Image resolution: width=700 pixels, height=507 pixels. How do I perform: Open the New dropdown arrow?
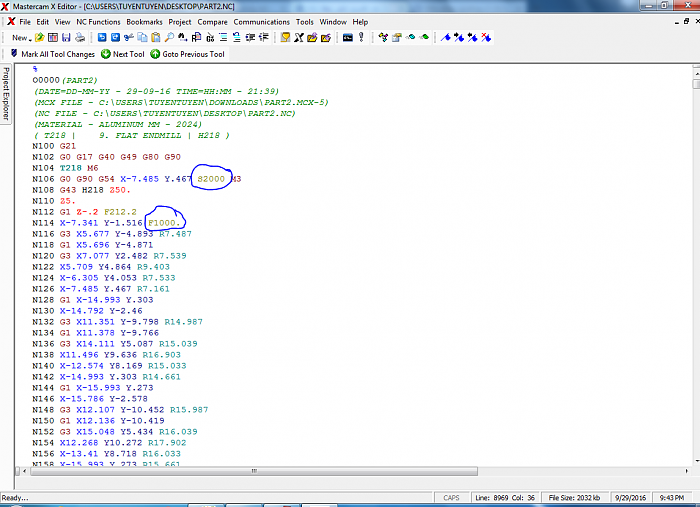(x=30, y=39)
